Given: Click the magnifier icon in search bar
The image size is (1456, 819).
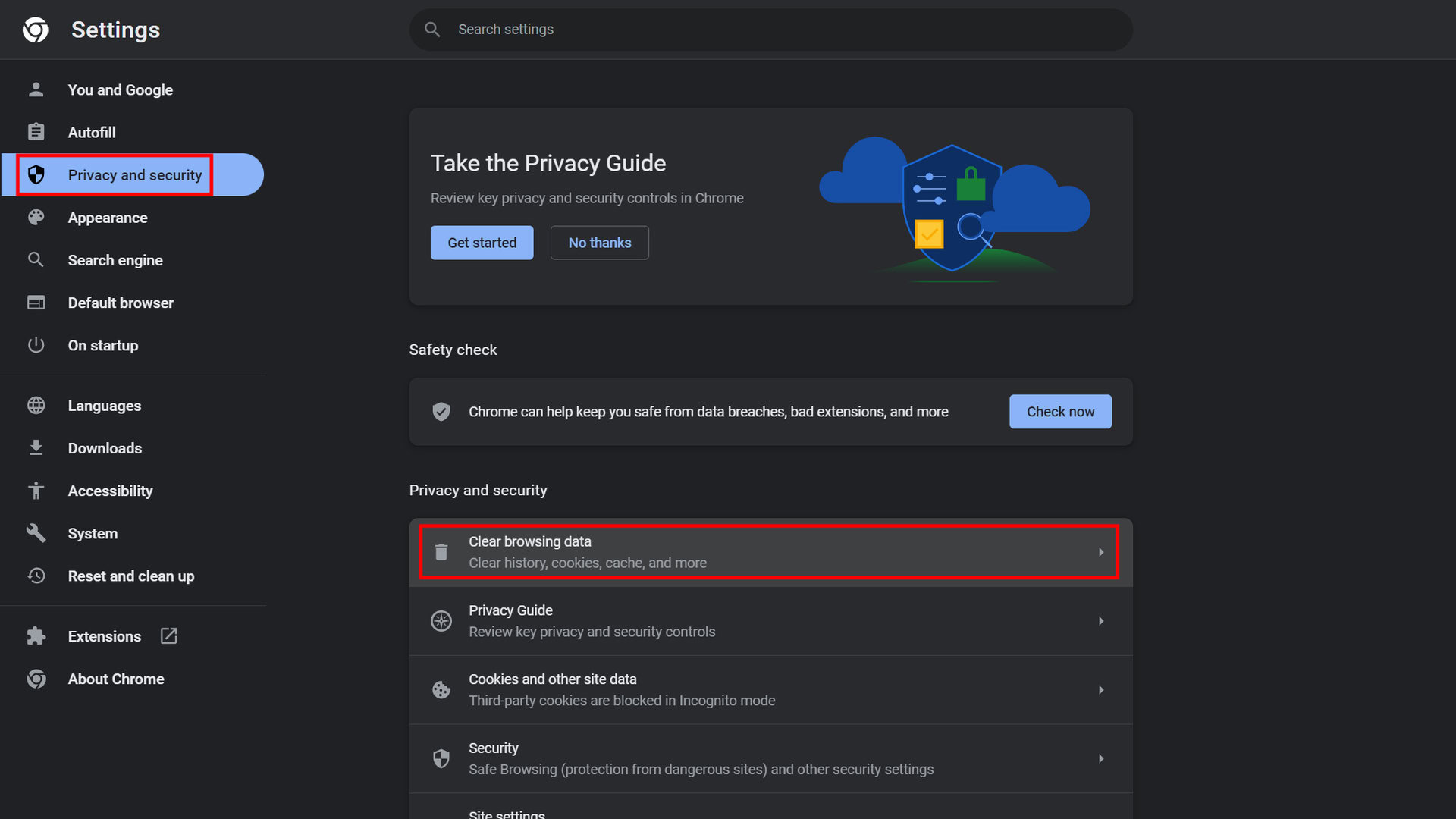Looking at the screenshot, I should pos(432,30).
